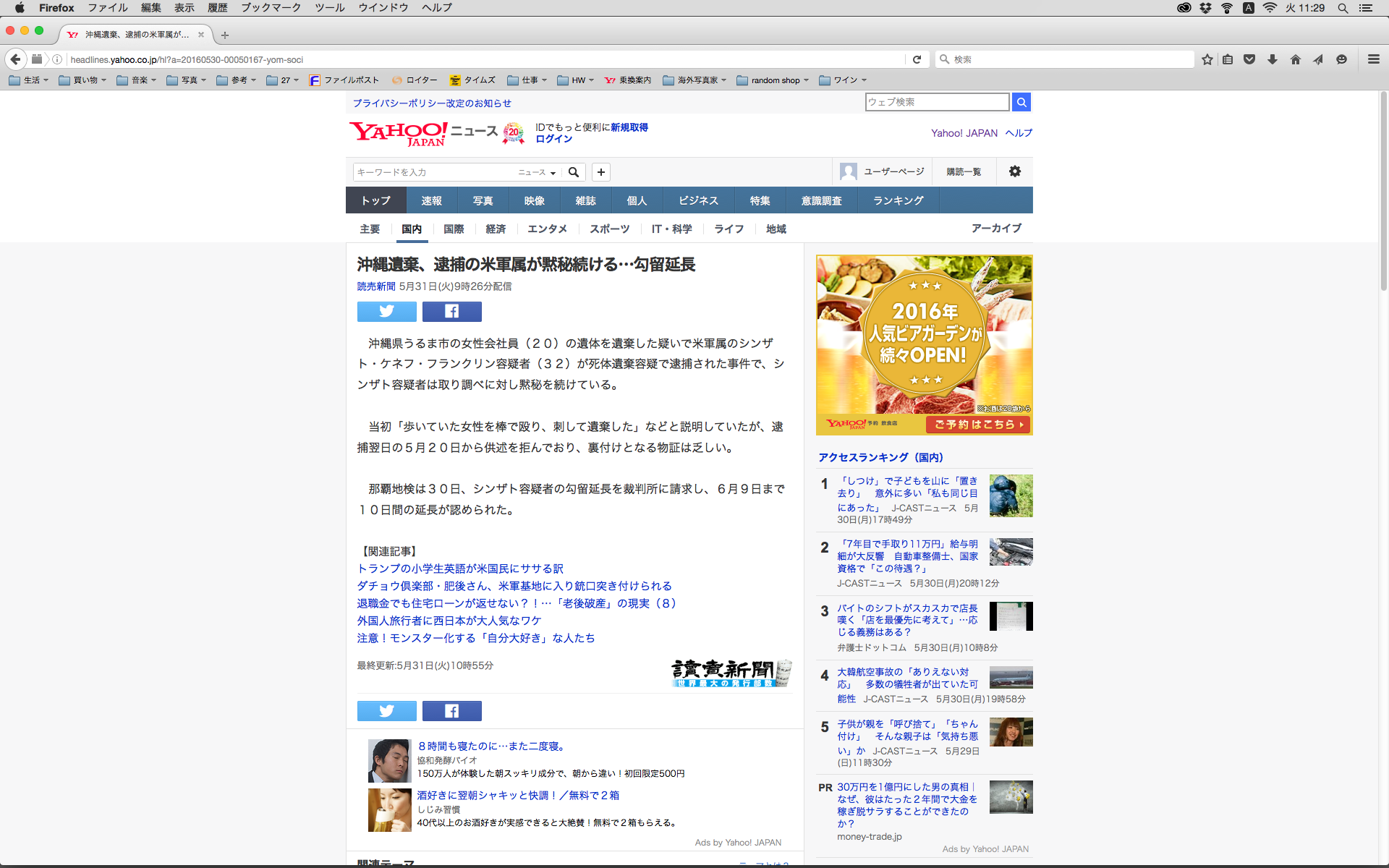Image resolution: width=1389 pixels, height=868 pixels.
Task: Click Firefox home icon
Action: pos(1295,59)
